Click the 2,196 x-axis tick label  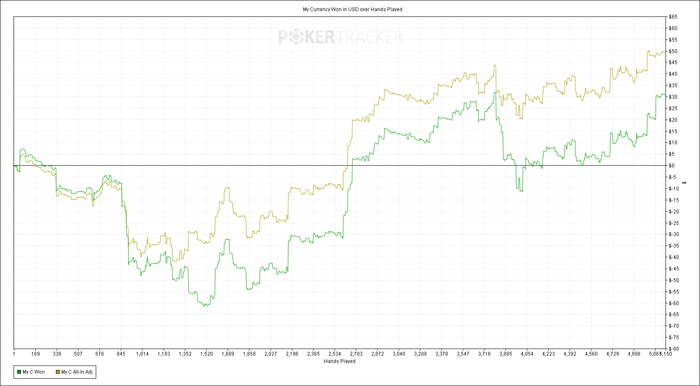292,355
